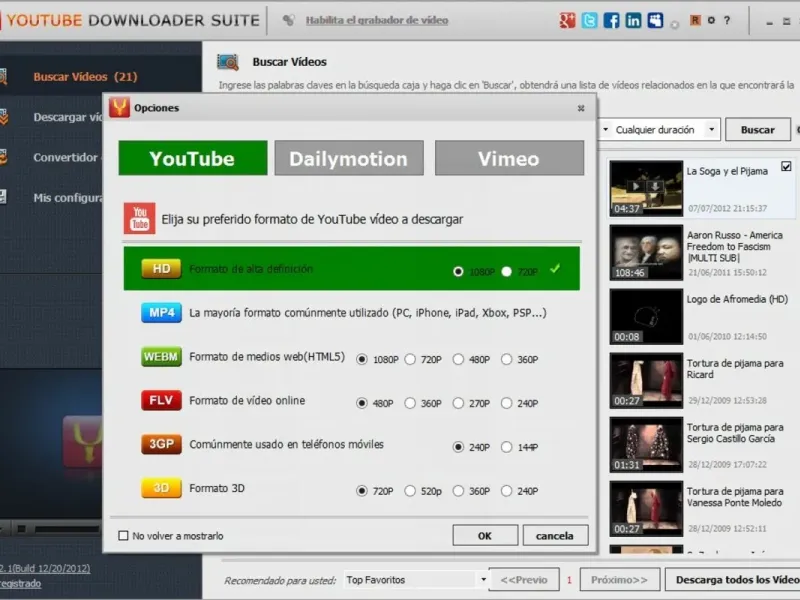Click the 3D format badge
The image size is (800, 600).
(161, 488)
